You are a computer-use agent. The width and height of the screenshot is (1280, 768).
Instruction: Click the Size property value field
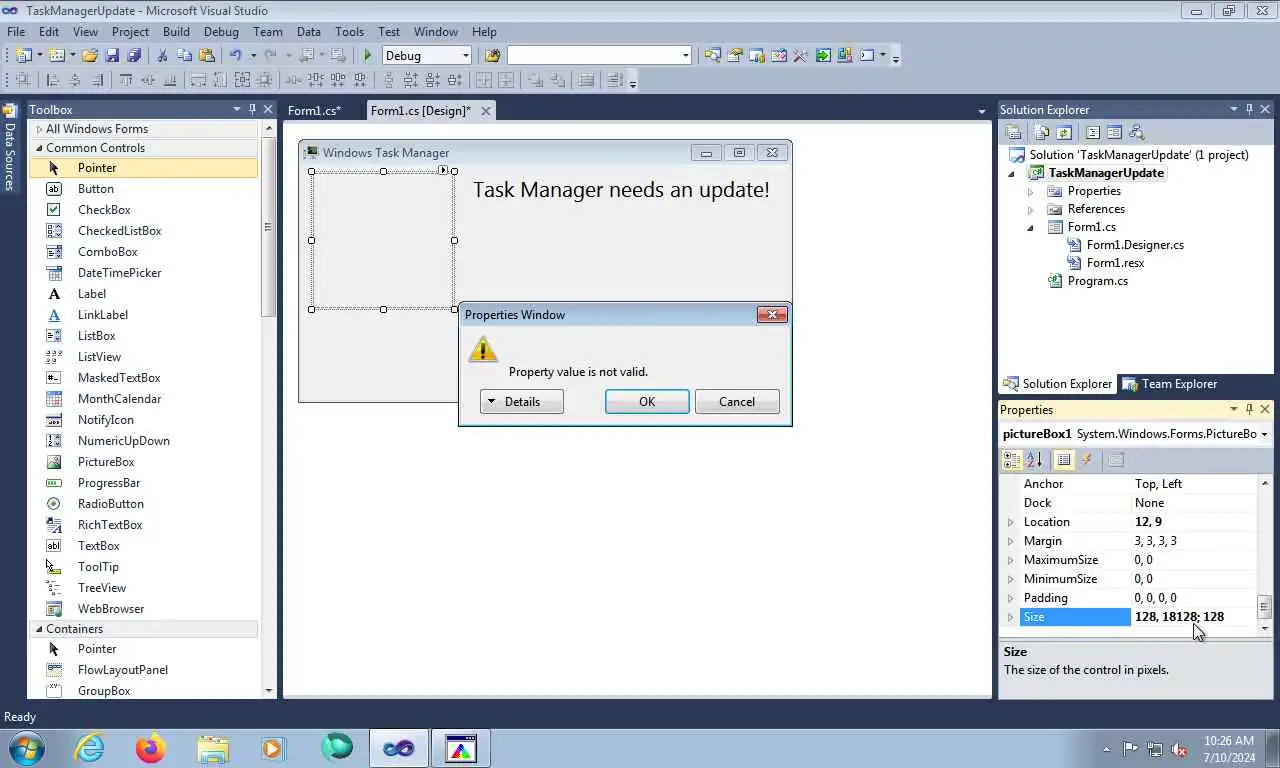point(1194,617)
